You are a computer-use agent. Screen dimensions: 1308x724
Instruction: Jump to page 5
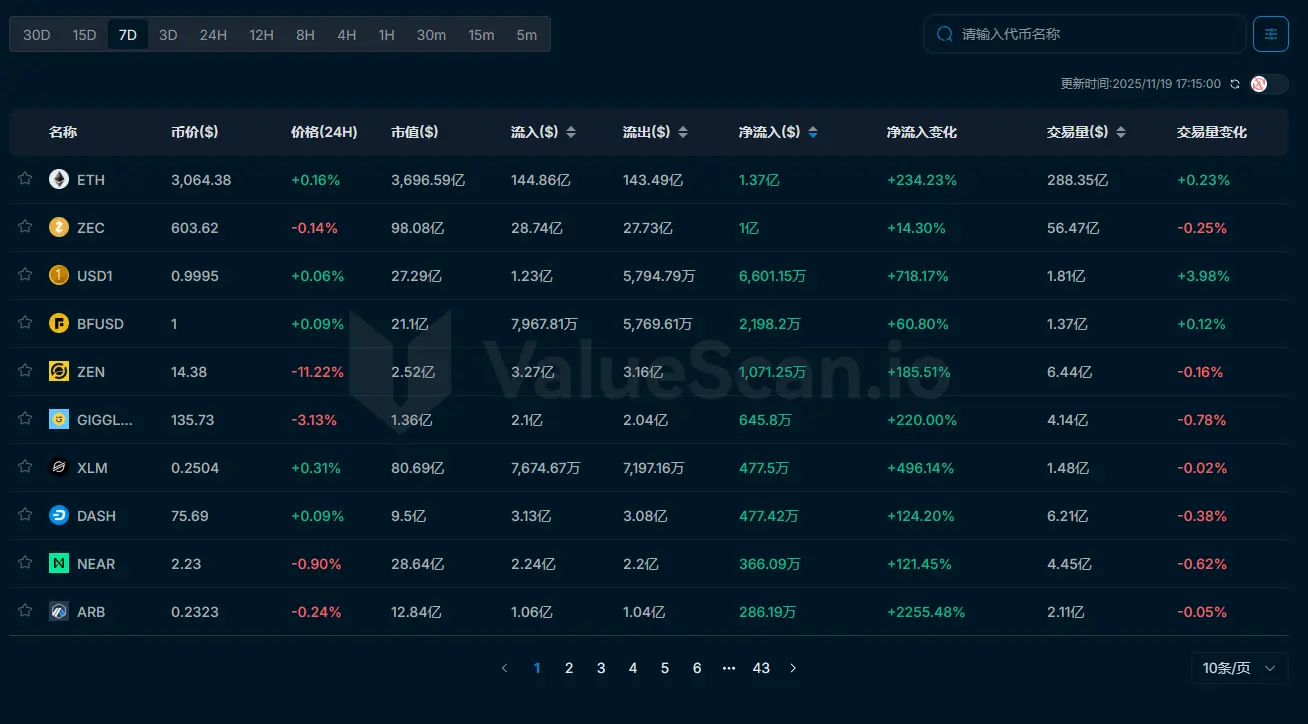pyautogui.click(x=665, y=668)
